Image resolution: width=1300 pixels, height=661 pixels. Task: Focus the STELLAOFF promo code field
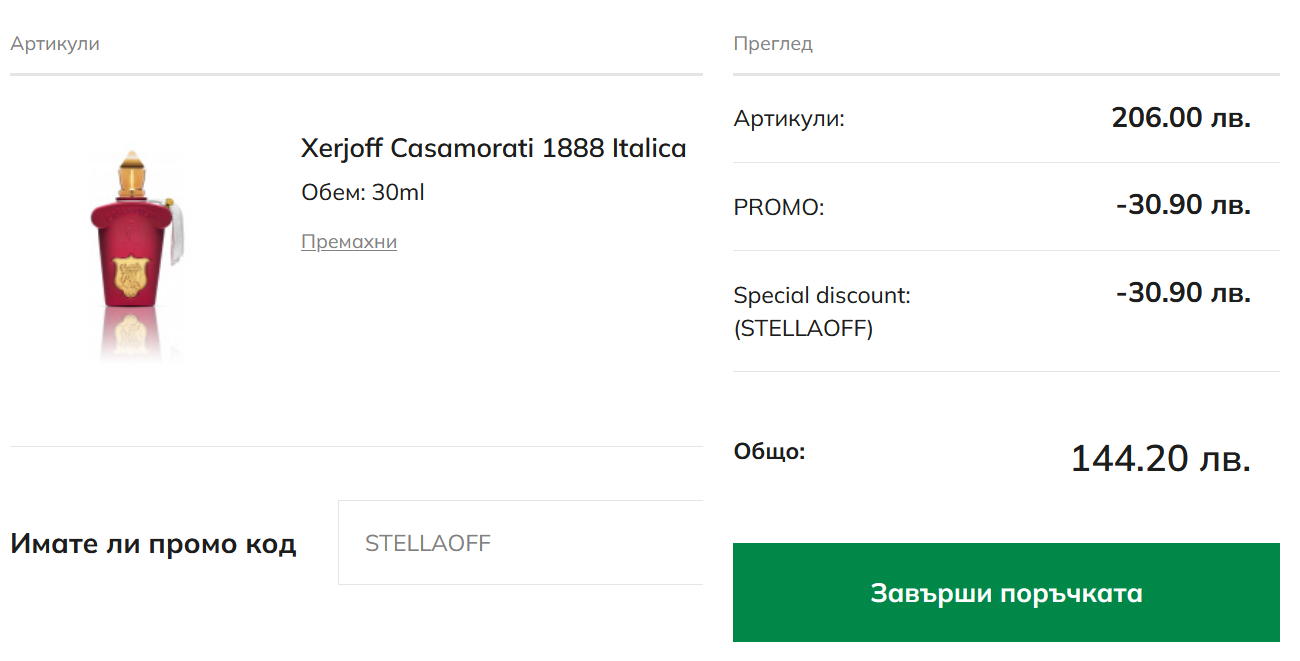(x=520, y=543)
